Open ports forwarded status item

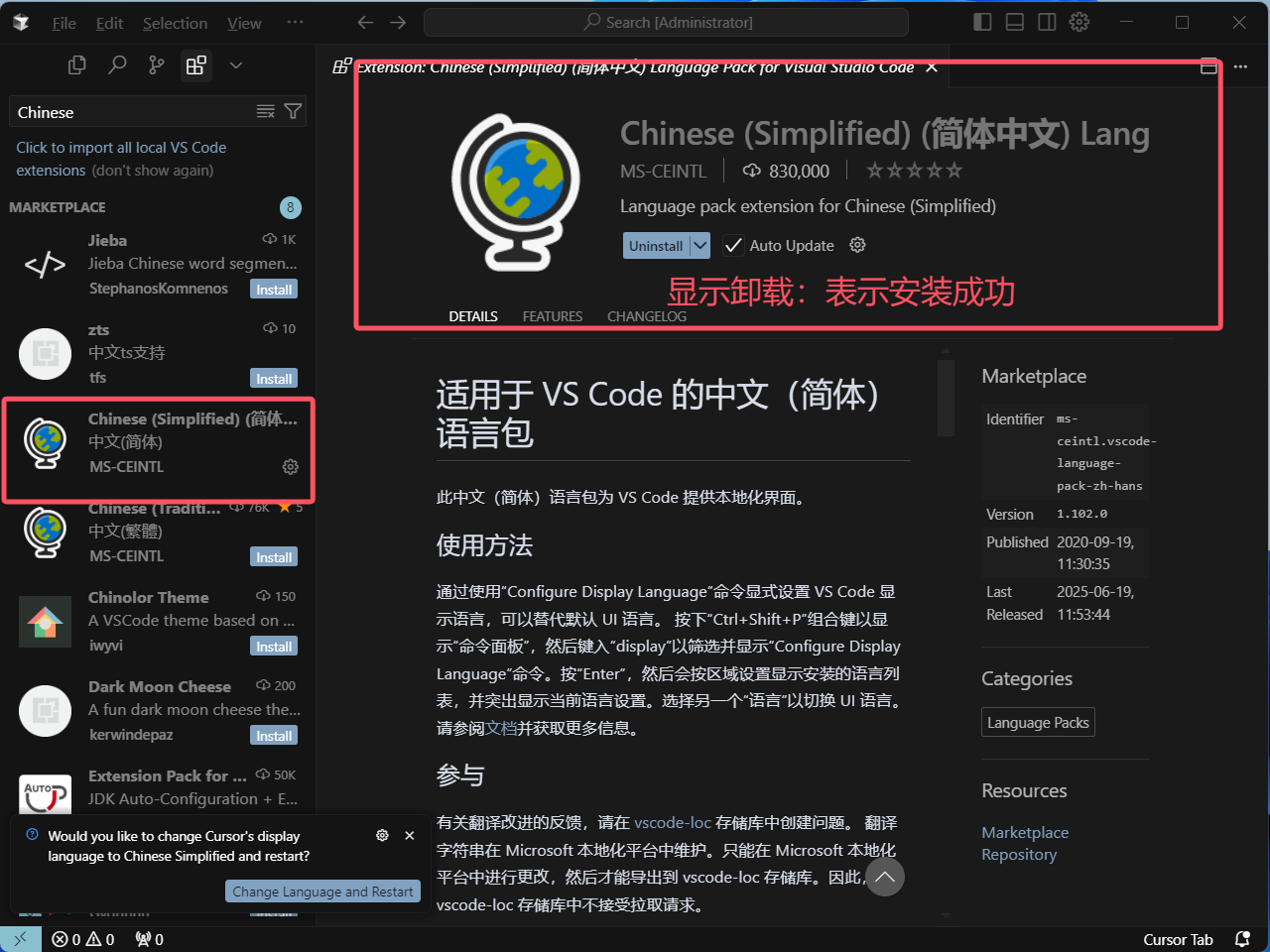[x=150, y=939]
